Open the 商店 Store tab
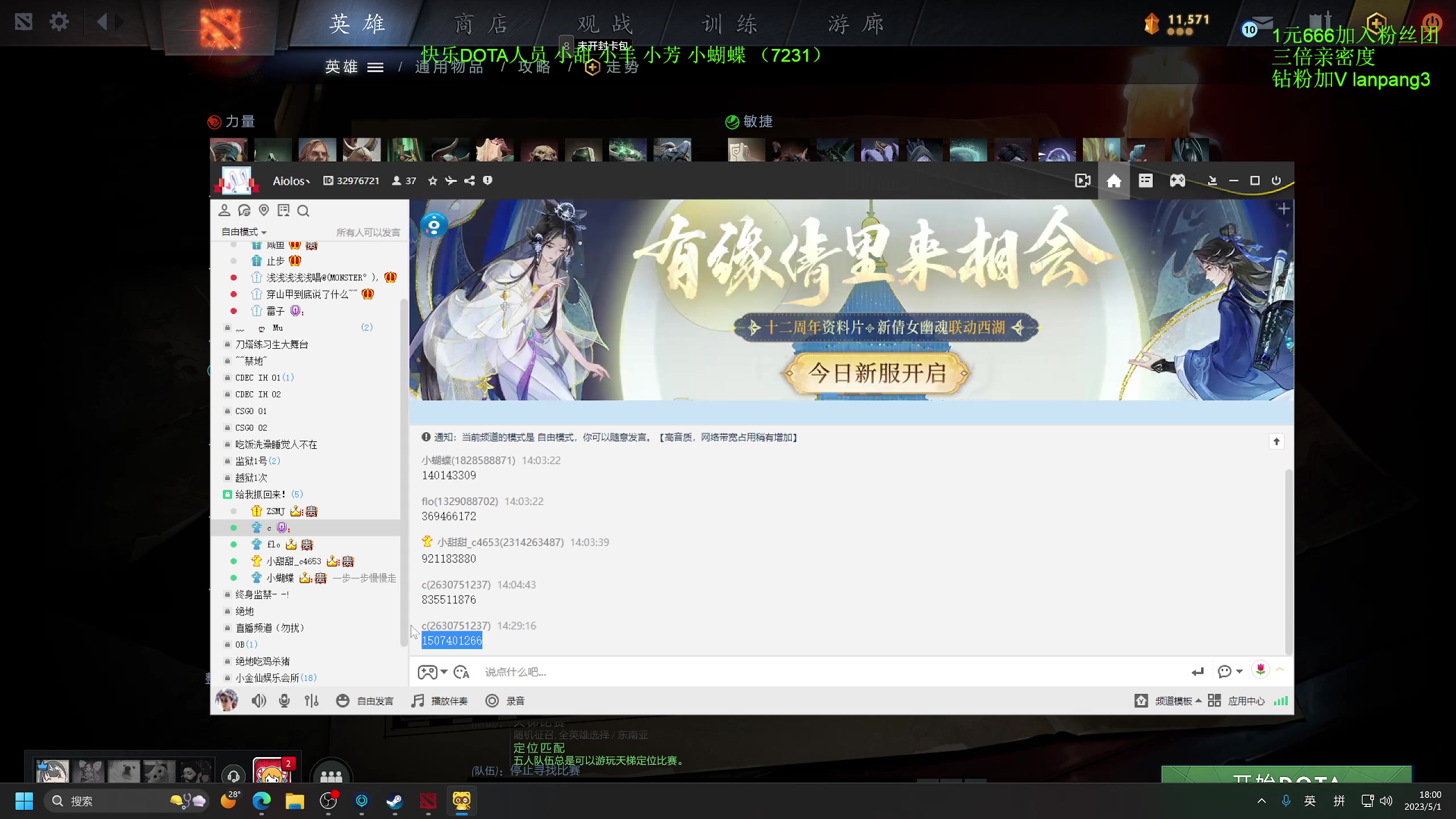 [x=481, y=24]
